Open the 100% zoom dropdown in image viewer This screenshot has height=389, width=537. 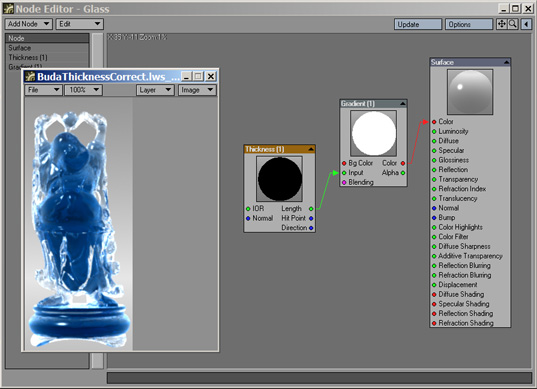[84, 90]
